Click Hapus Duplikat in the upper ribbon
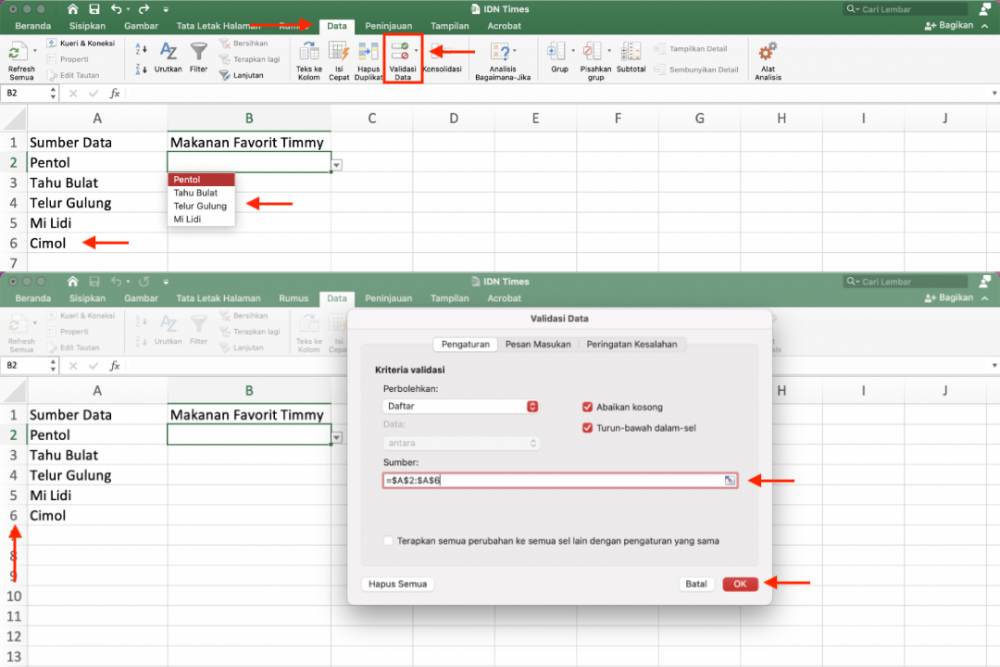Image resolution: width=1000 pixels, height=667 pixels. pos(368,61)
